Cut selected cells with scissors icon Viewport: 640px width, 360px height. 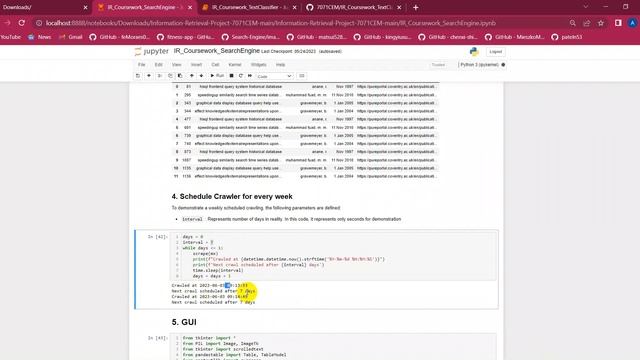click(160, 76)
